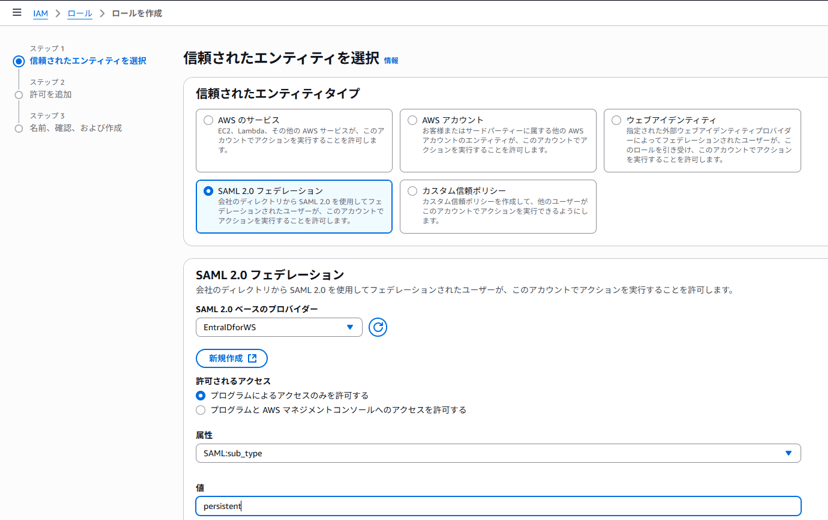Image resolution: width=828 pixels, height=520 pixels.
Task: Click the step 1 progress indicator circle
Action: tap(19, 61)
